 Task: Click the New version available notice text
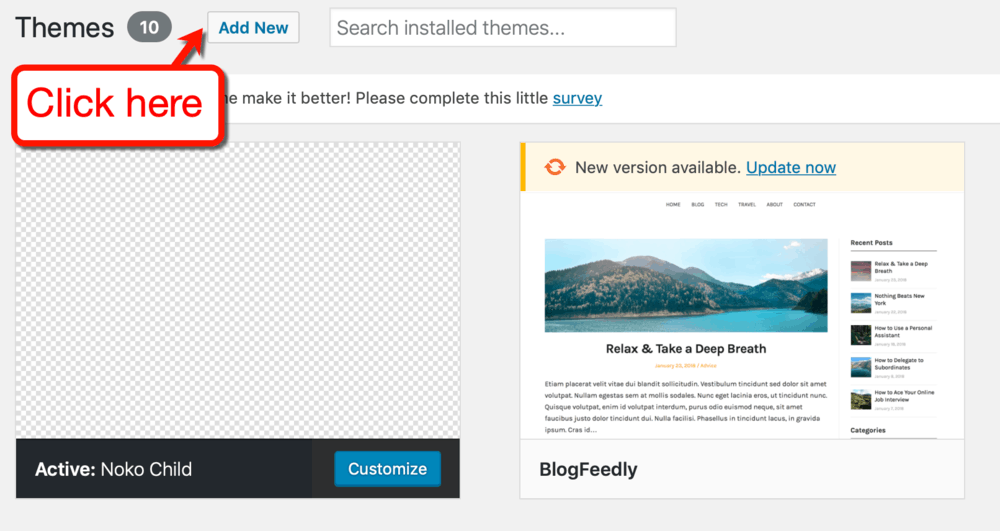pos(658,168)
